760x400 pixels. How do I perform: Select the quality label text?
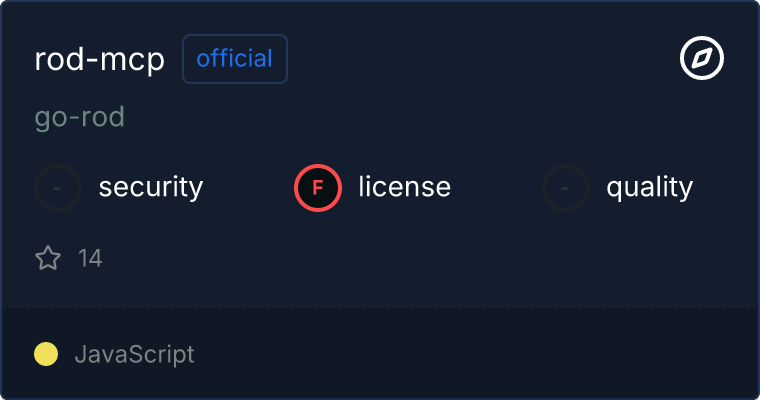click(x=649, y=187)
